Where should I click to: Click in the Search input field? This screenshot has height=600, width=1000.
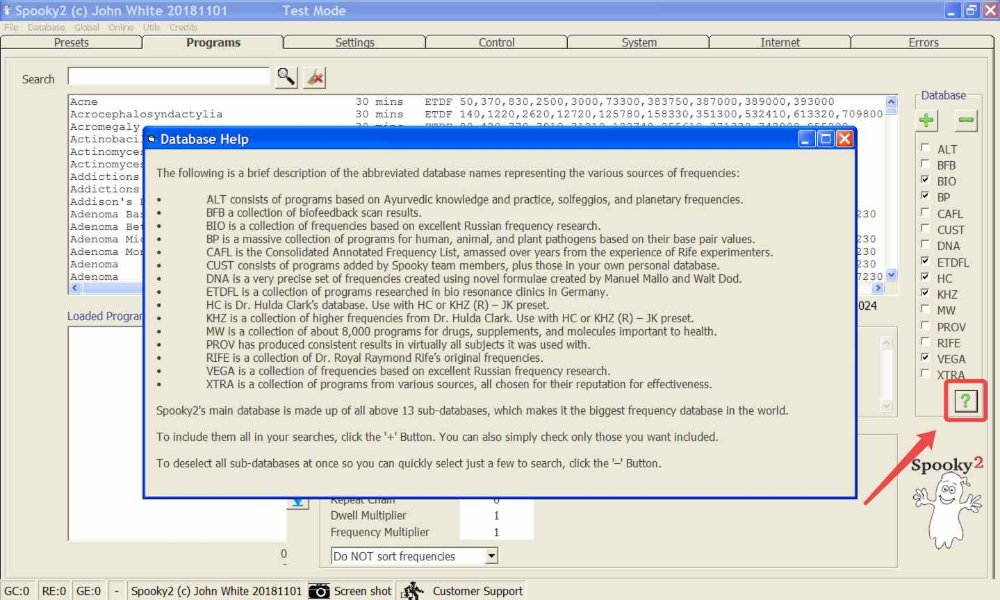tap(169, 76)
